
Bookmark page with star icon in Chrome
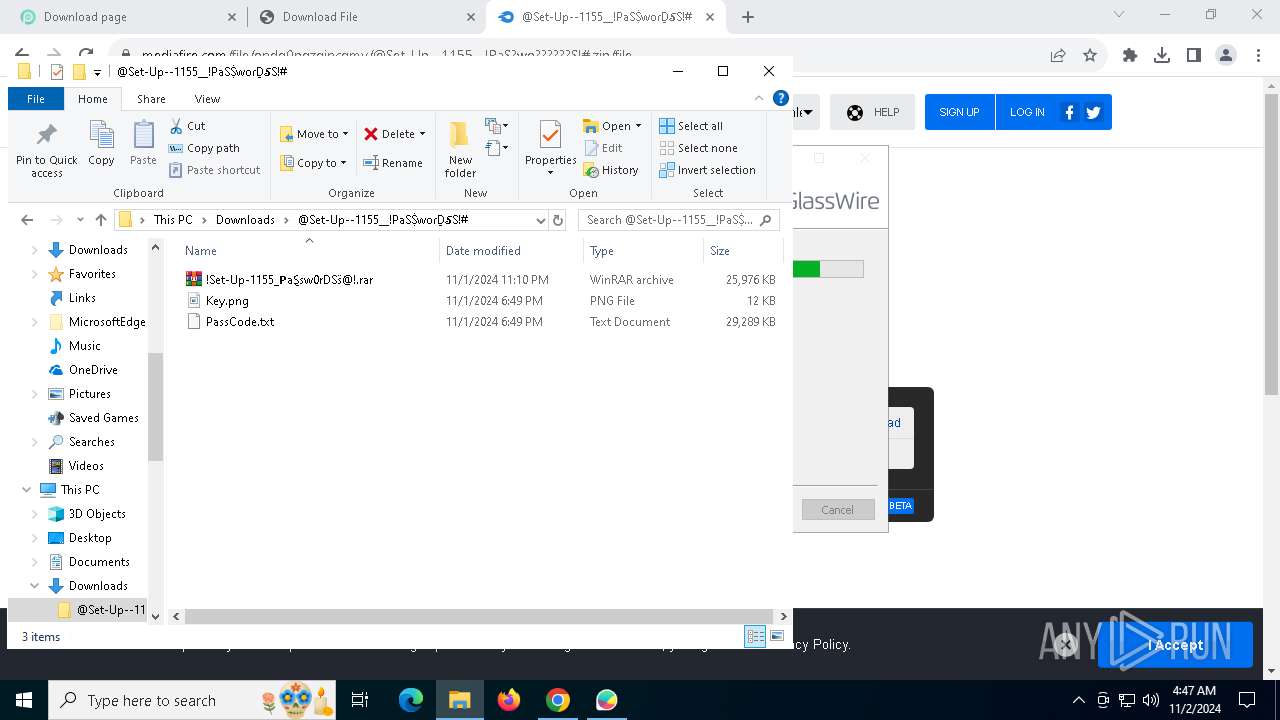coord(1090,56)
